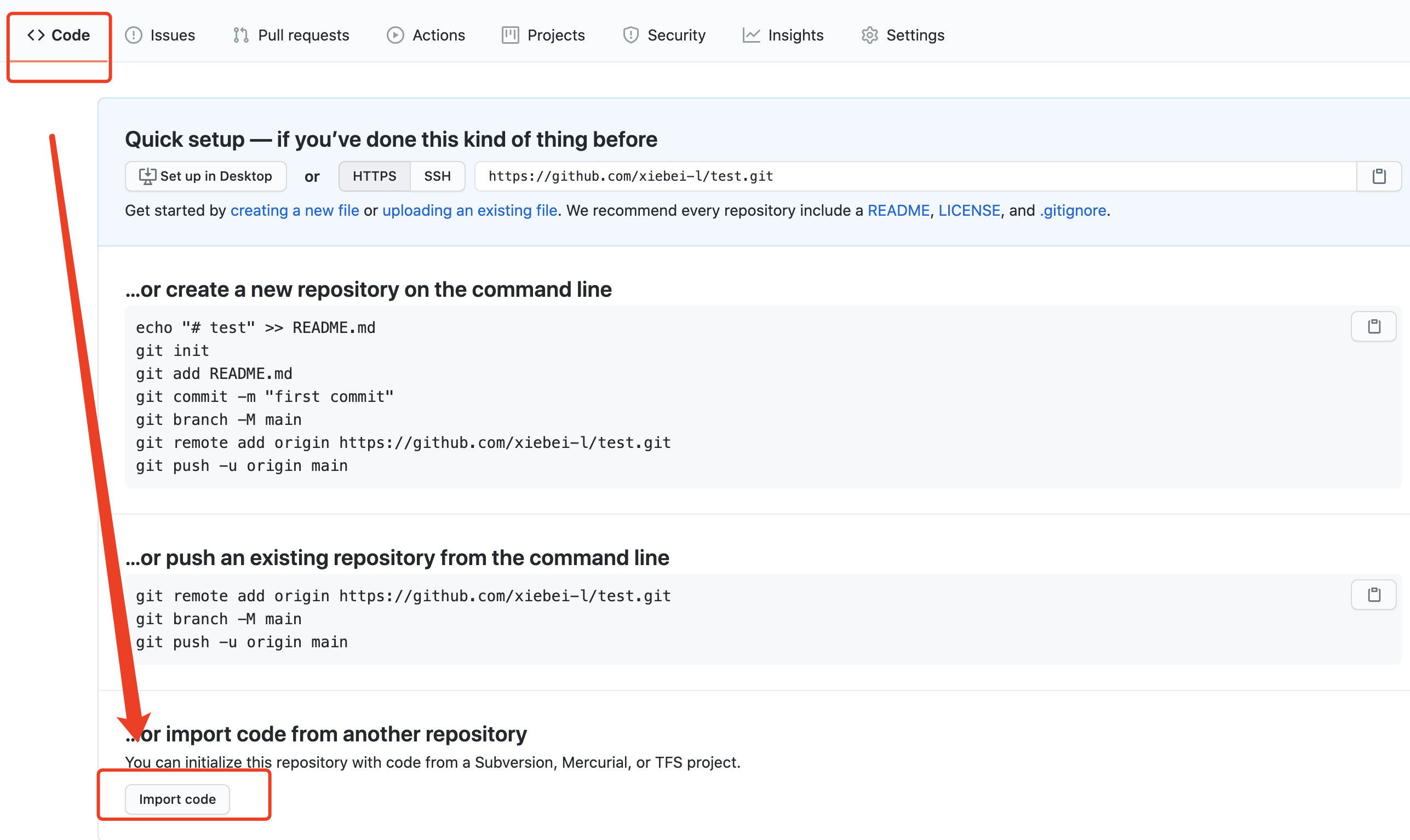
Task: Click the Settings gear icon
Action: point(869,35)
